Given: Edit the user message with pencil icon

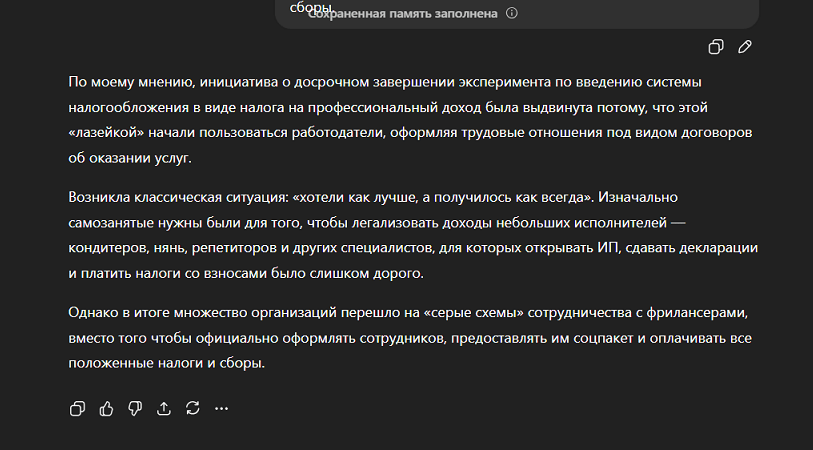Looking at the screenshot, I should coord(745,47).
